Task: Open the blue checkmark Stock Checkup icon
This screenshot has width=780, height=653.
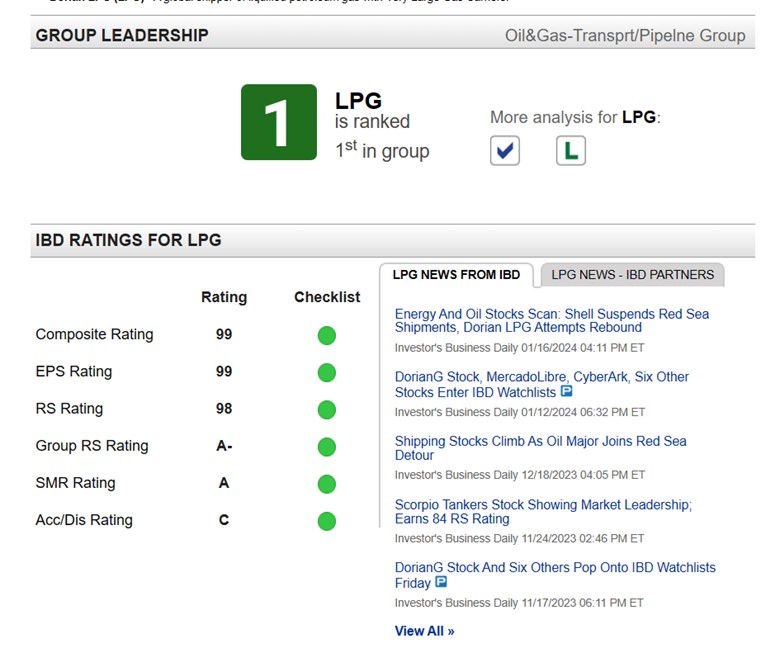Action: tap(504, 150)
